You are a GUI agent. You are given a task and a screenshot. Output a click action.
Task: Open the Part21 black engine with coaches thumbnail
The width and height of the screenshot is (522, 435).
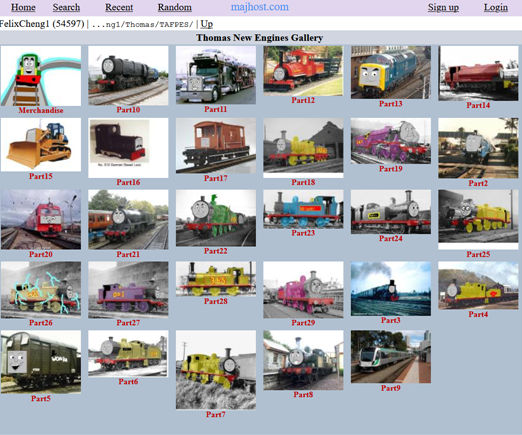[x=128, y=220]
